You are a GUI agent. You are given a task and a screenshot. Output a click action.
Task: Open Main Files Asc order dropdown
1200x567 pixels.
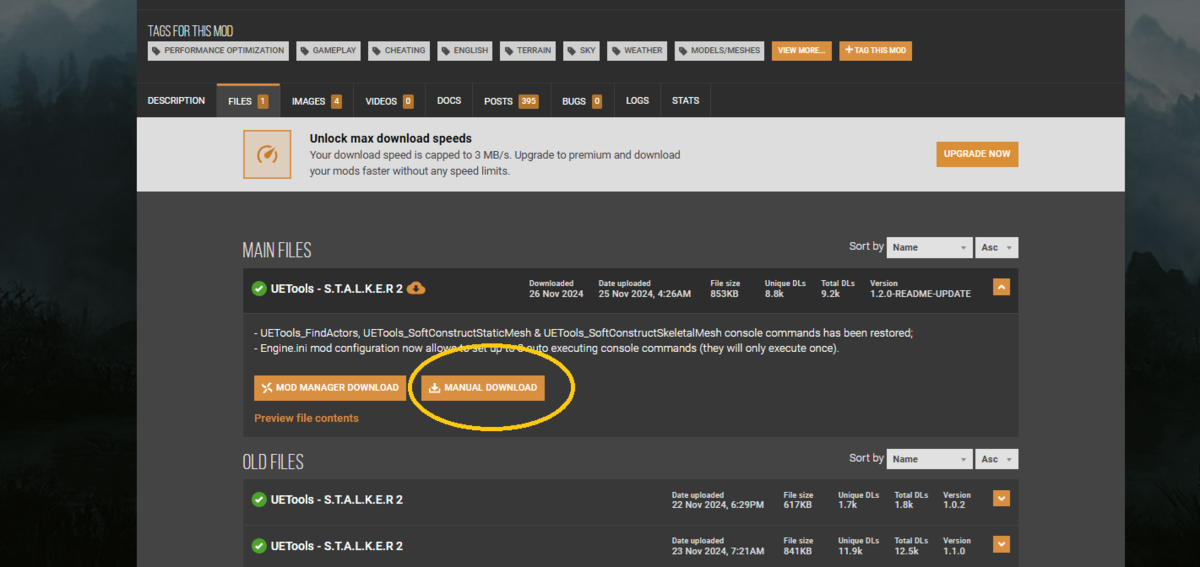point(997,247)
